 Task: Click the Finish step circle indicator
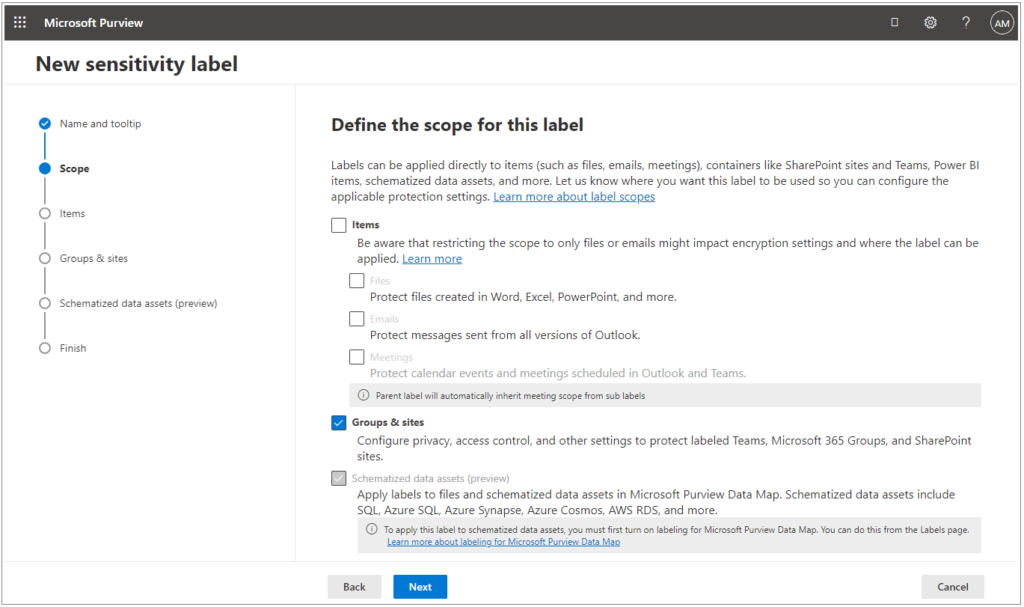(44, 348)
